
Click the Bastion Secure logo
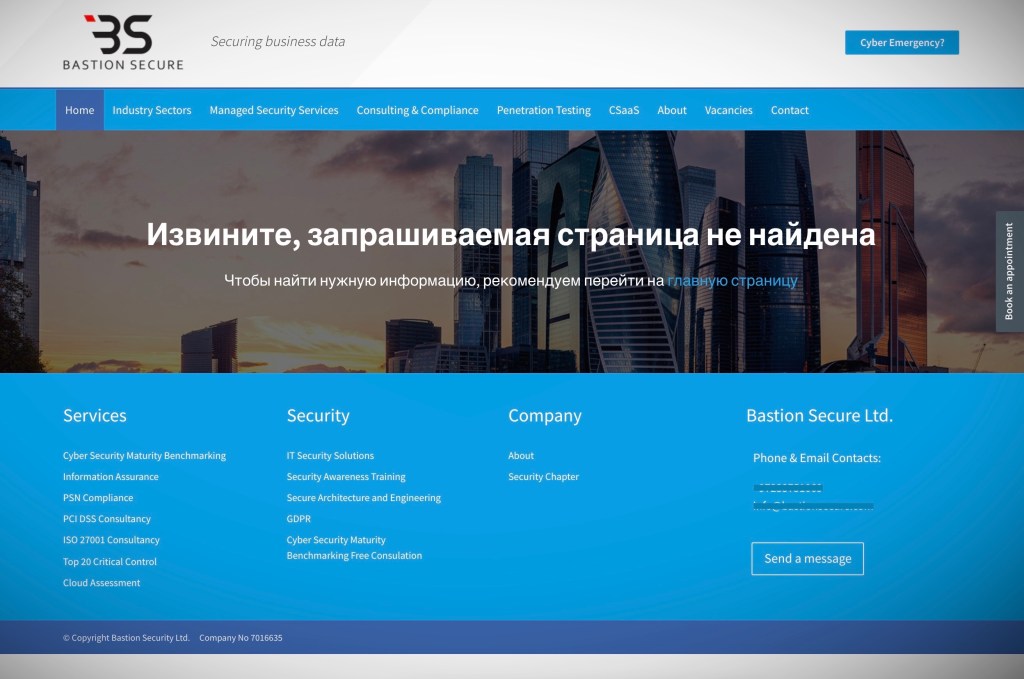[x=123, y=42]
